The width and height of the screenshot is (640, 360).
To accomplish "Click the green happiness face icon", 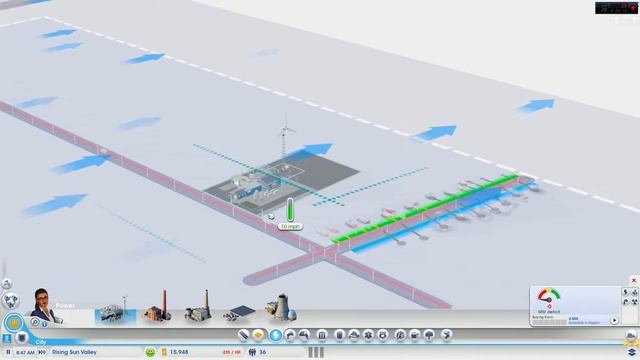I will pos(150,352).
